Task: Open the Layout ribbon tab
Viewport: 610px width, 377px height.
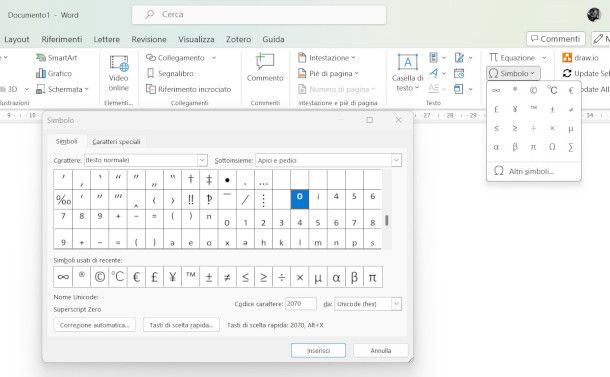Action: (17, 39)
